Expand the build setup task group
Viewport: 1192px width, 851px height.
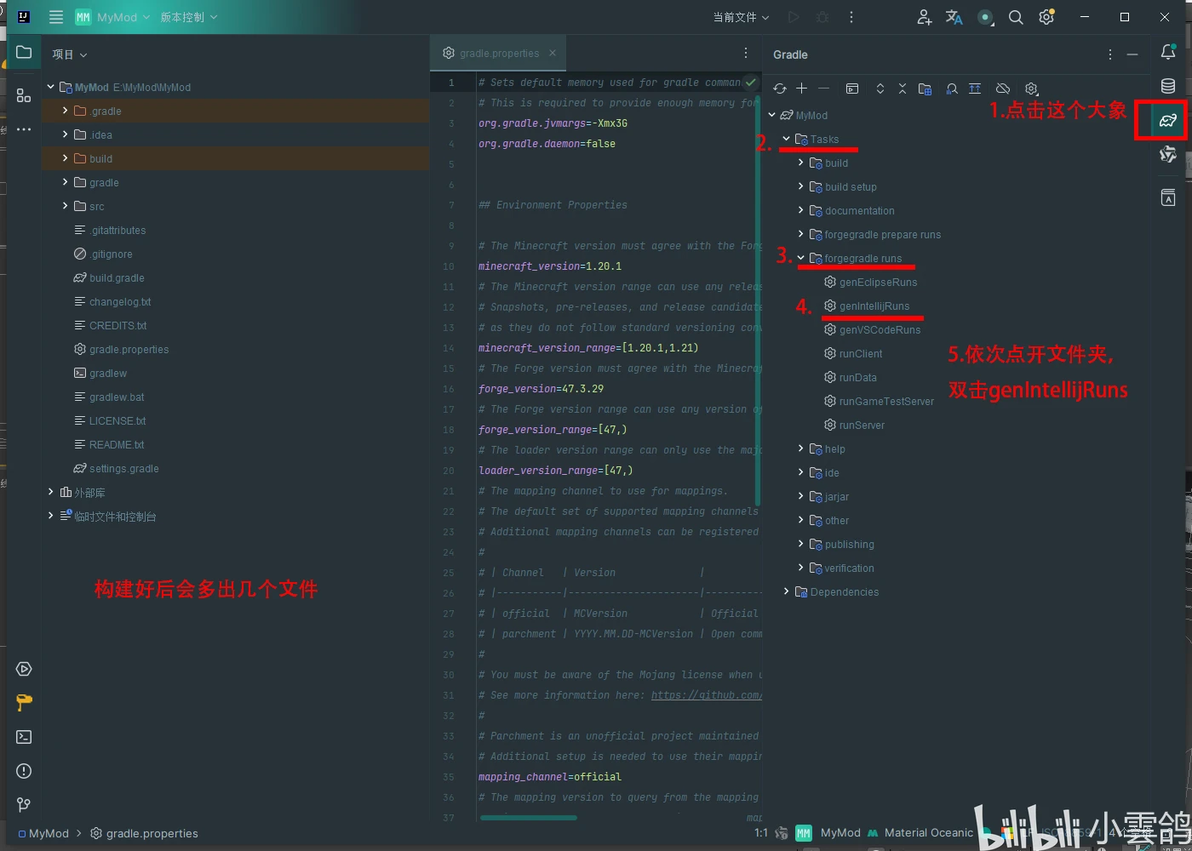800,186
